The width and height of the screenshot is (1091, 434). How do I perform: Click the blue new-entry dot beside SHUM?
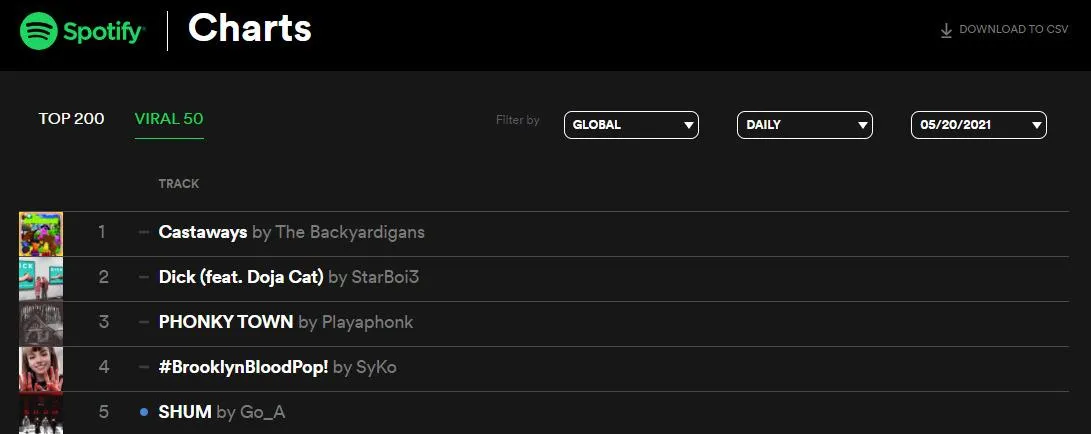point(144,412)
